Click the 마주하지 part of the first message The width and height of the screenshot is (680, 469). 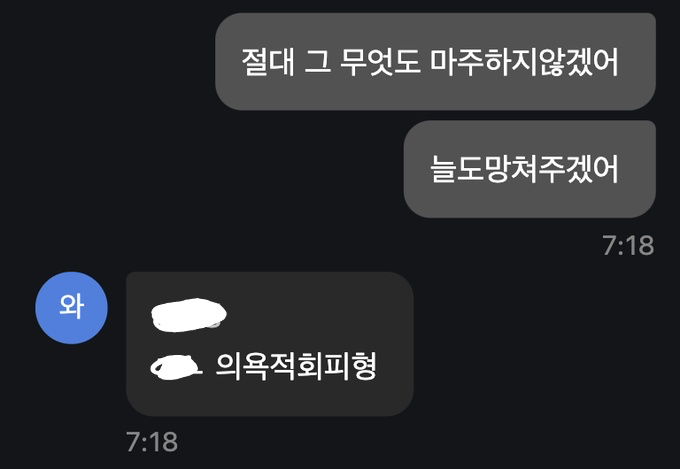tap(484, 62)
